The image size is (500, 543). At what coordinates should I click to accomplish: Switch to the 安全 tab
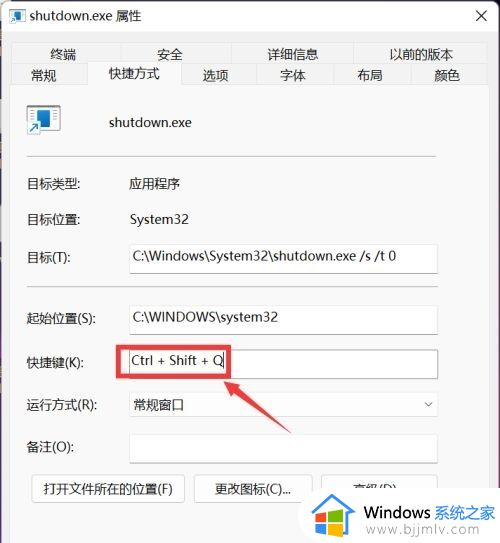(x=170, y=54)
